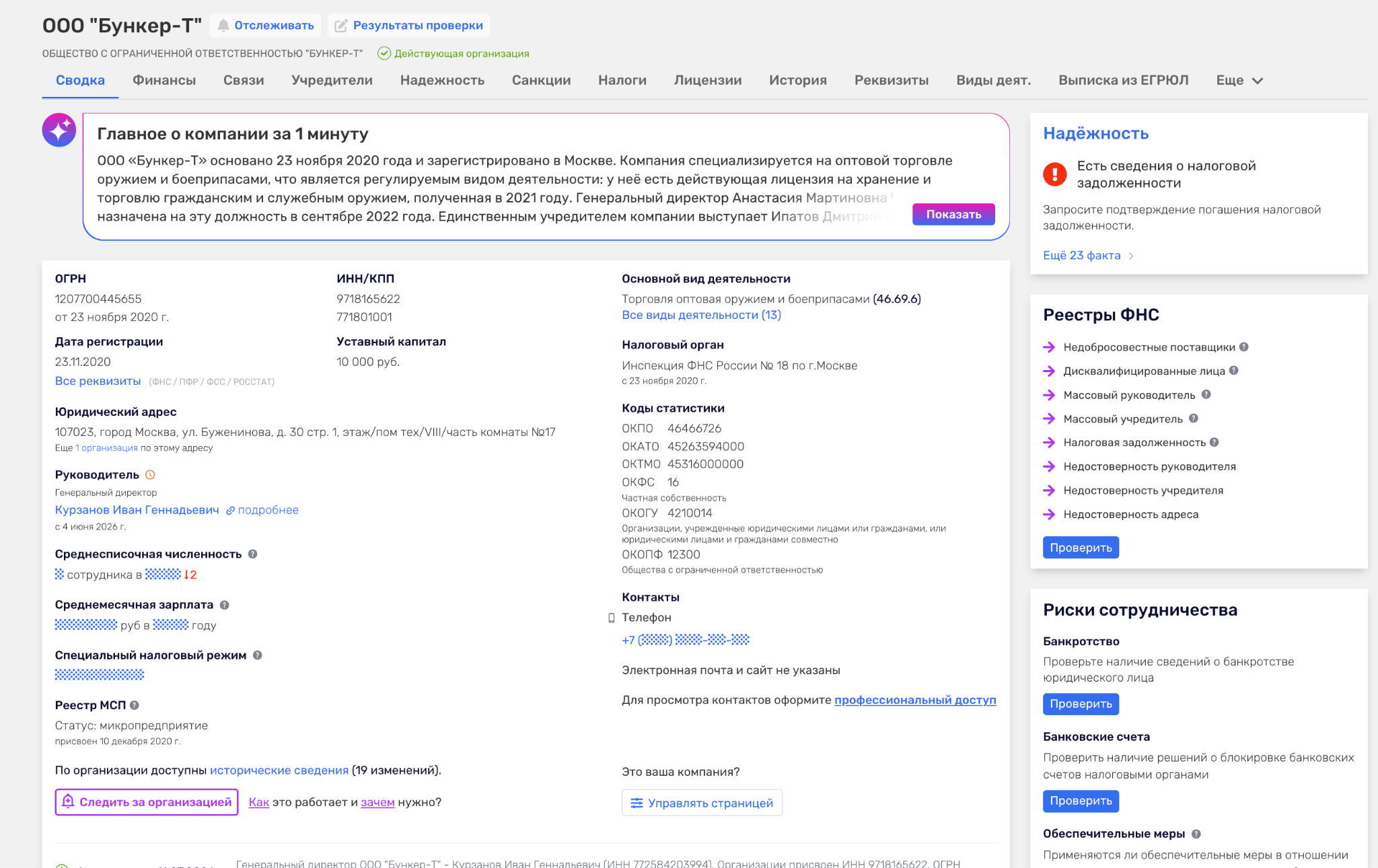Show full company summary with Показать
This screenshot has height=868, width=1378.
coord(953,214)
